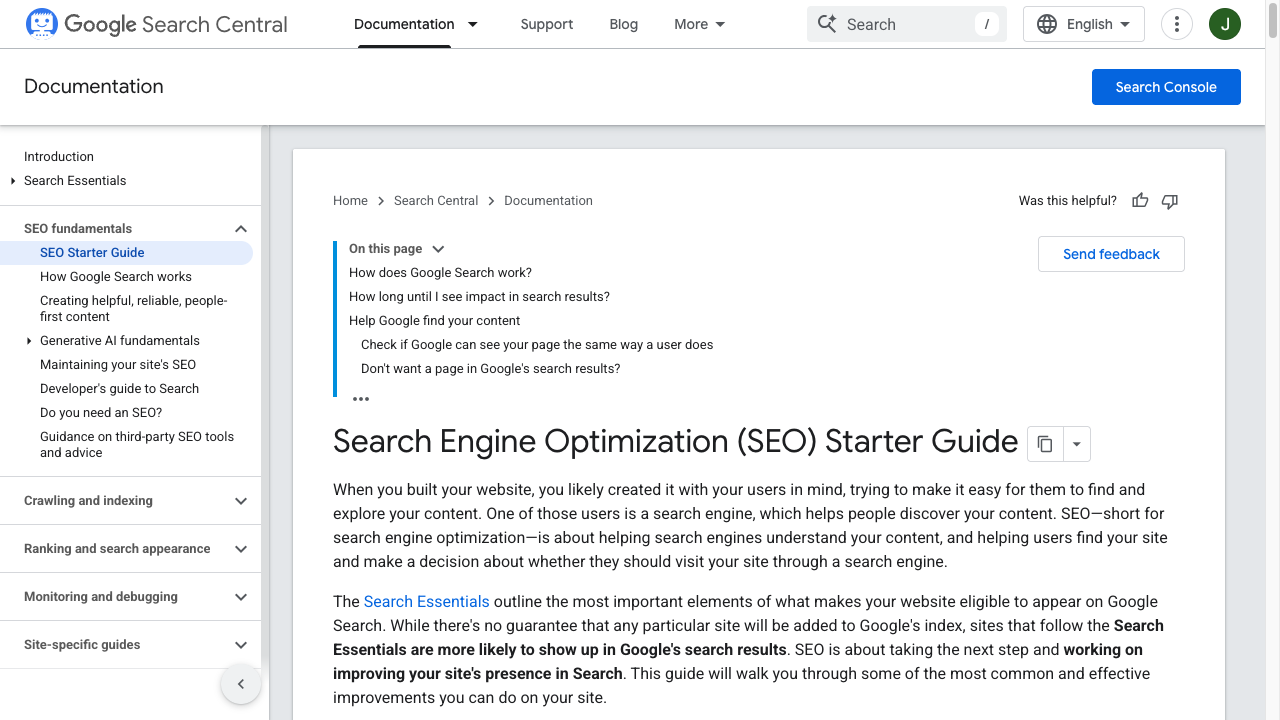Open Maintaining your site's SEO

[118, 365]
